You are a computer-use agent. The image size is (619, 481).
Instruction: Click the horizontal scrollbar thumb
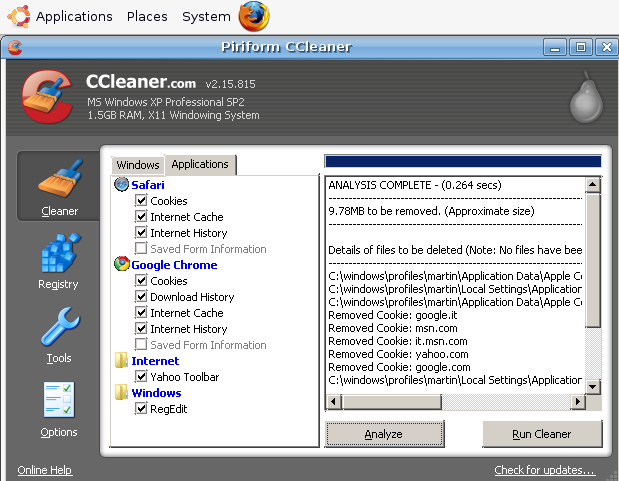coord(392,402)
